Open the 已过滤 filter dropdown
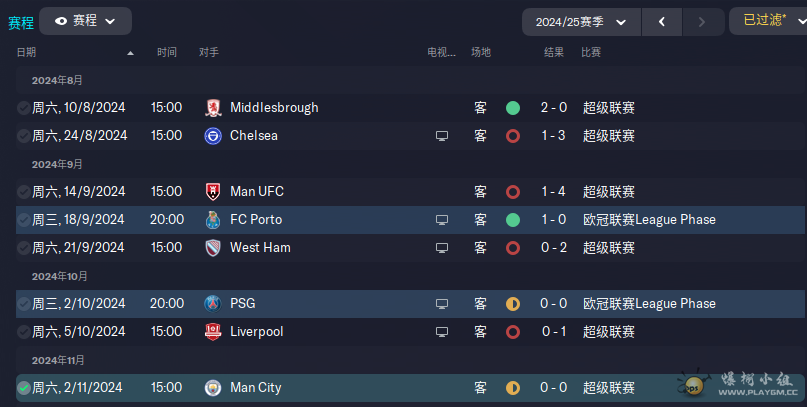The height and width of the screenshot is (407, 807). point(768,21)
